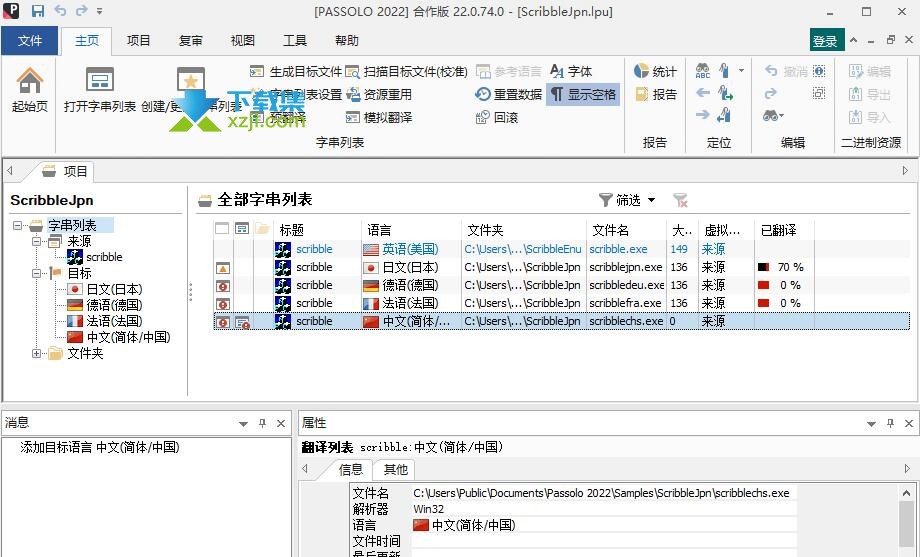The image size is (920, 557).
Task: Collapse the 字串列表 tree node
Action: pyautogui.click(x=17, y=225)
